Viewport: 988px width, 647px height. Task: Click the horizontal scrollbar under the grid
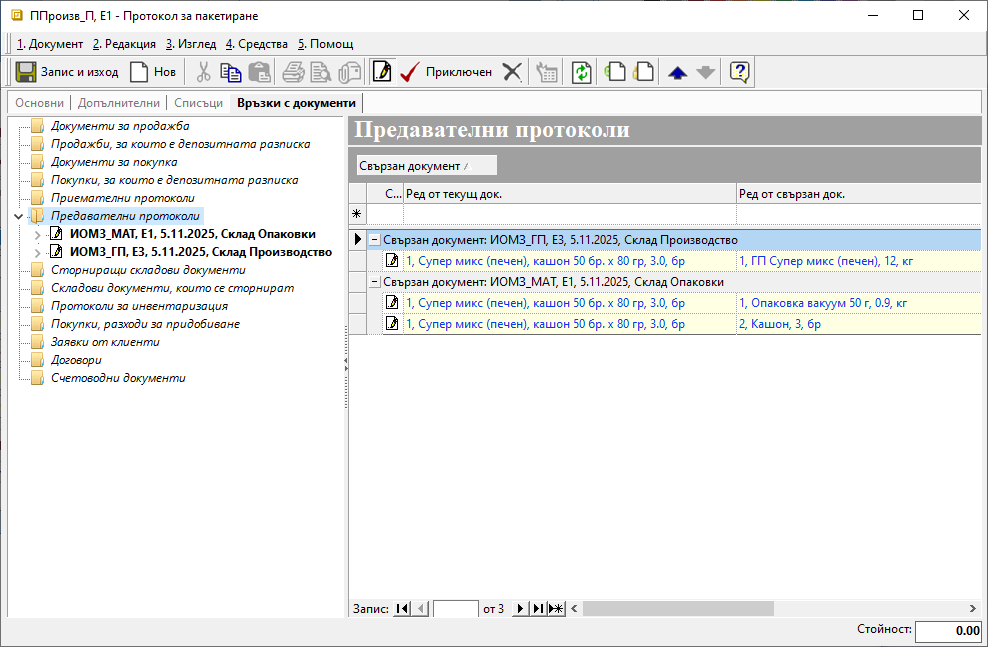coord(770,608)
